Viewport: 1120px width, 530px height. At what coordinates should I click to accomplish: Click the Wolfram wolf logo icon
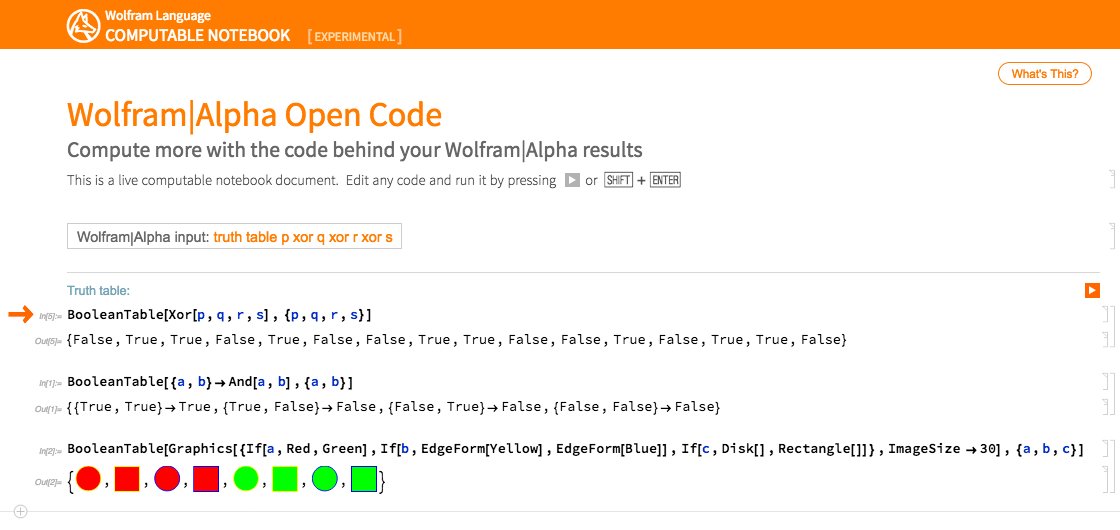84,26
